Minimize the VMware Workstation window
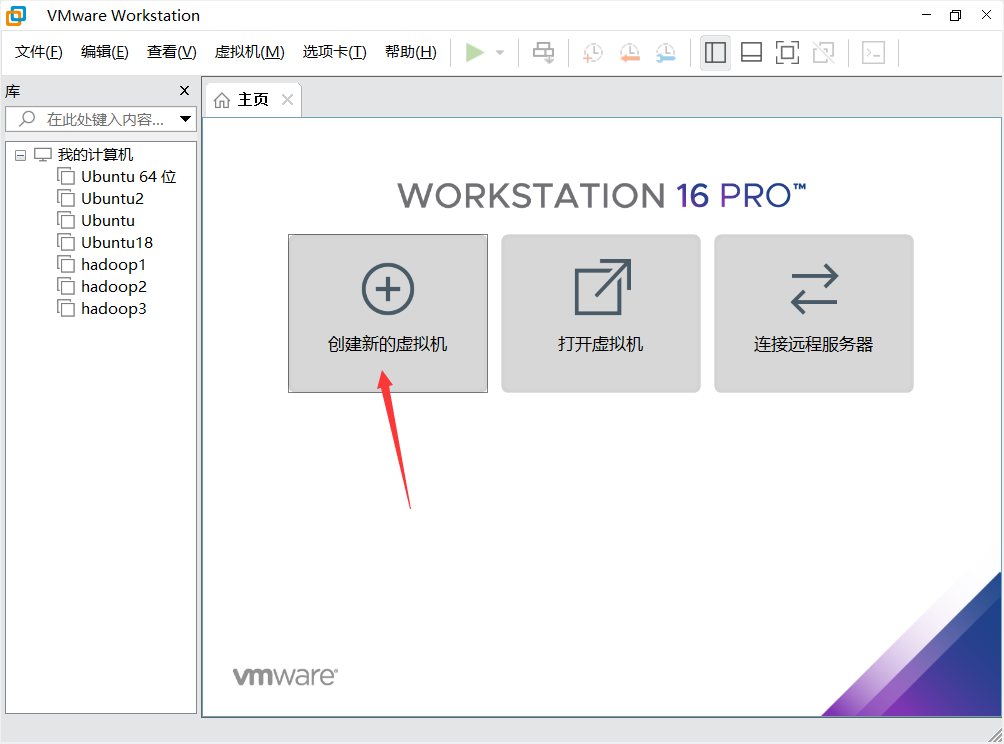This screenshot has width=1004, height=744. 926,15
